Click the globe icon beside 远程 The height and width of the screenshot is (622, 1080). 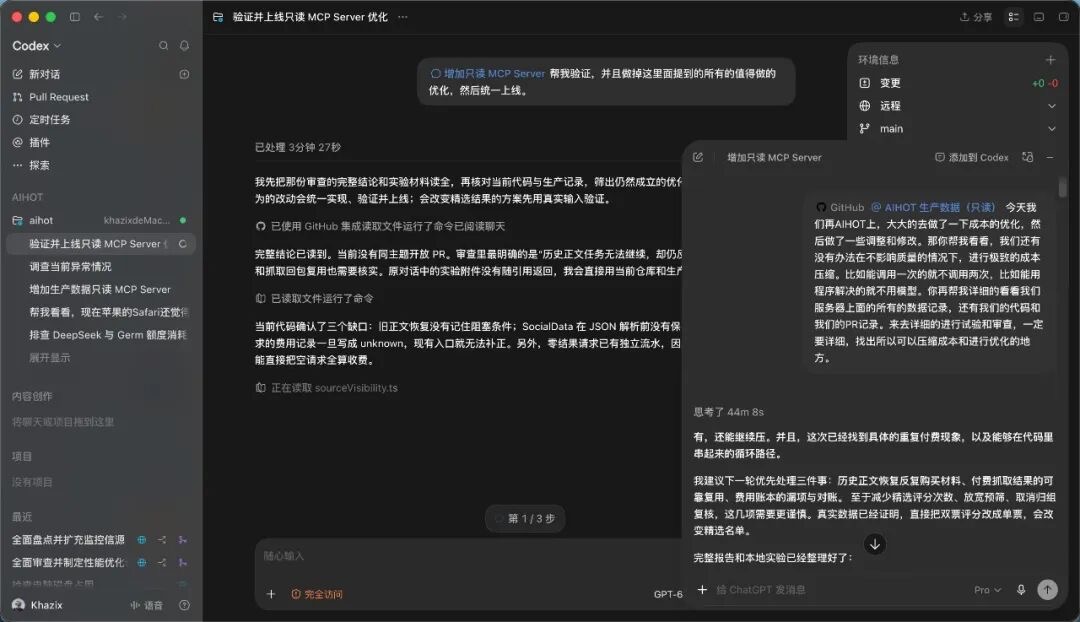864,105
